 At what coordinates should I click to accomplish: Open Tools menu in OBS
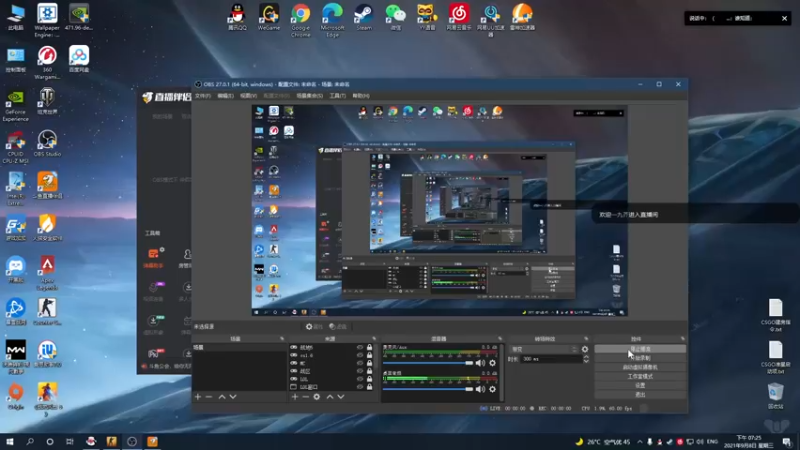tap(337, 95)
